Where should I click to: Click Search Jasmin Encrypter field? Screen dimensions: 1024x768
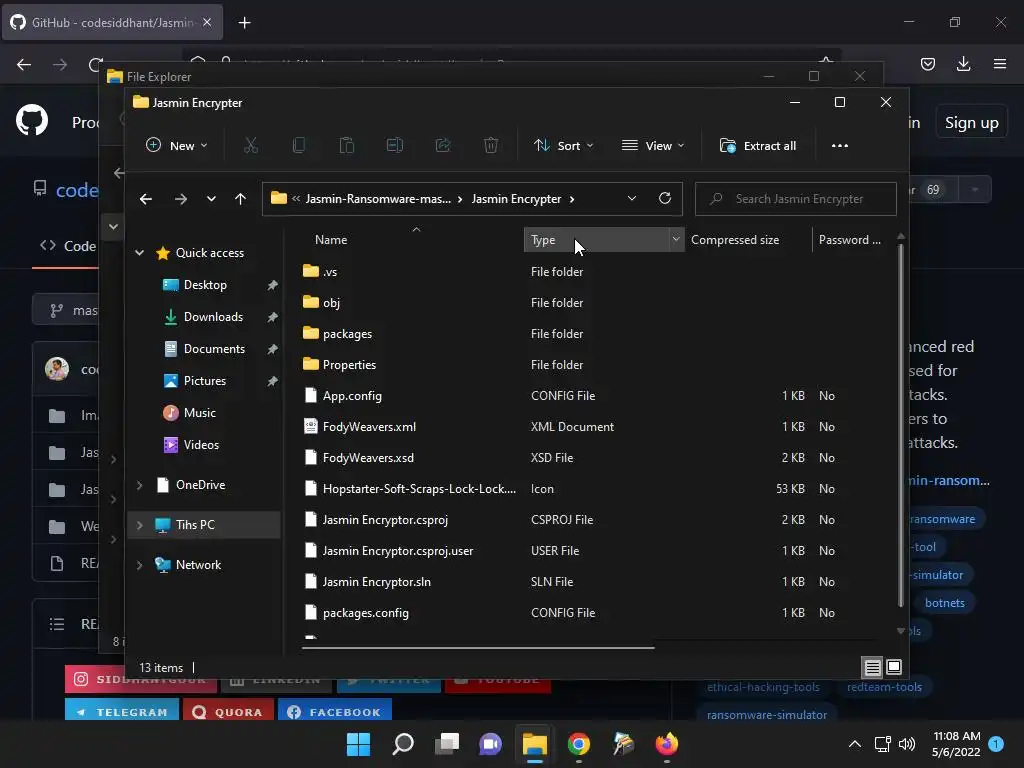[x=796, y=199]
